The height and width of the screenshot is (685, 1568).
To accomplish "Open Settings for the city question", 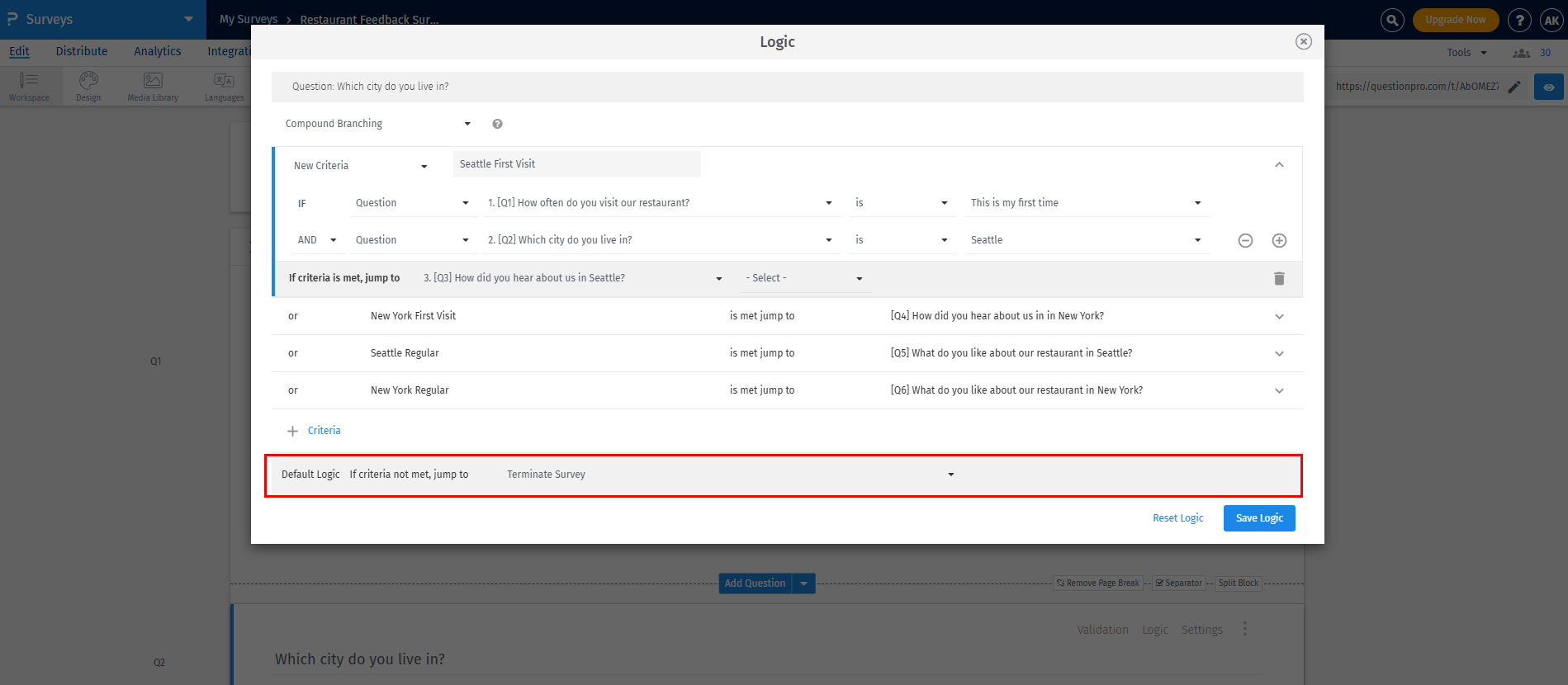I will (x=1201, y=630).
